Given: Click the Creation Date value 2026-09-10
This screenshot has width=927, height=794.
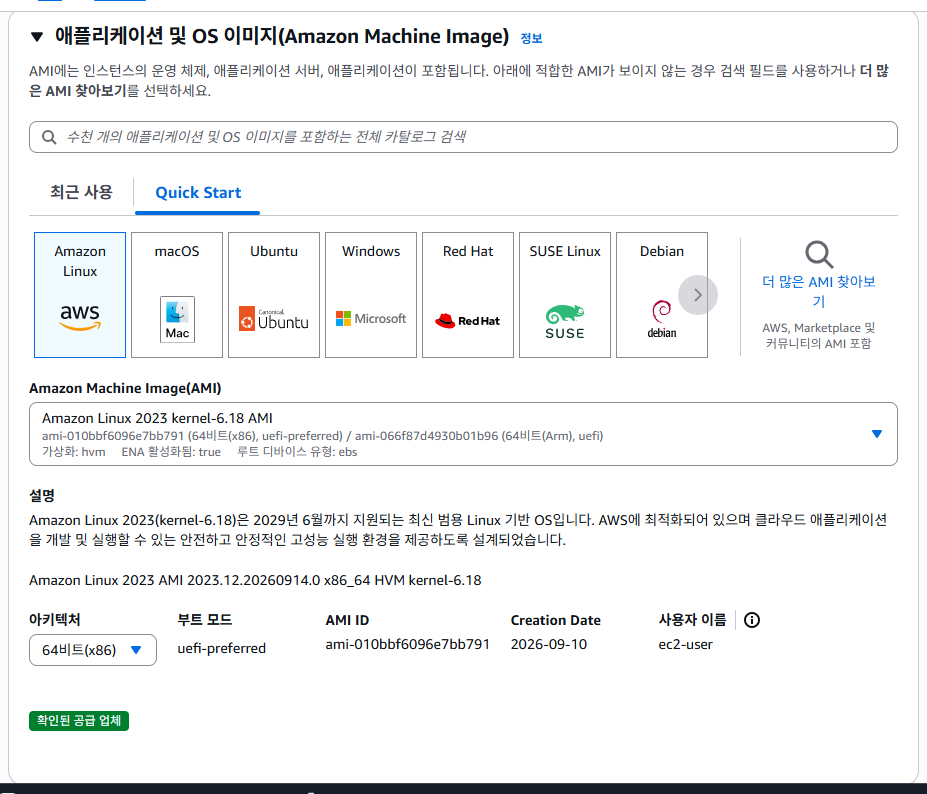Looking at the screenshot, I should pyautogui.click(x=549, y=644).
